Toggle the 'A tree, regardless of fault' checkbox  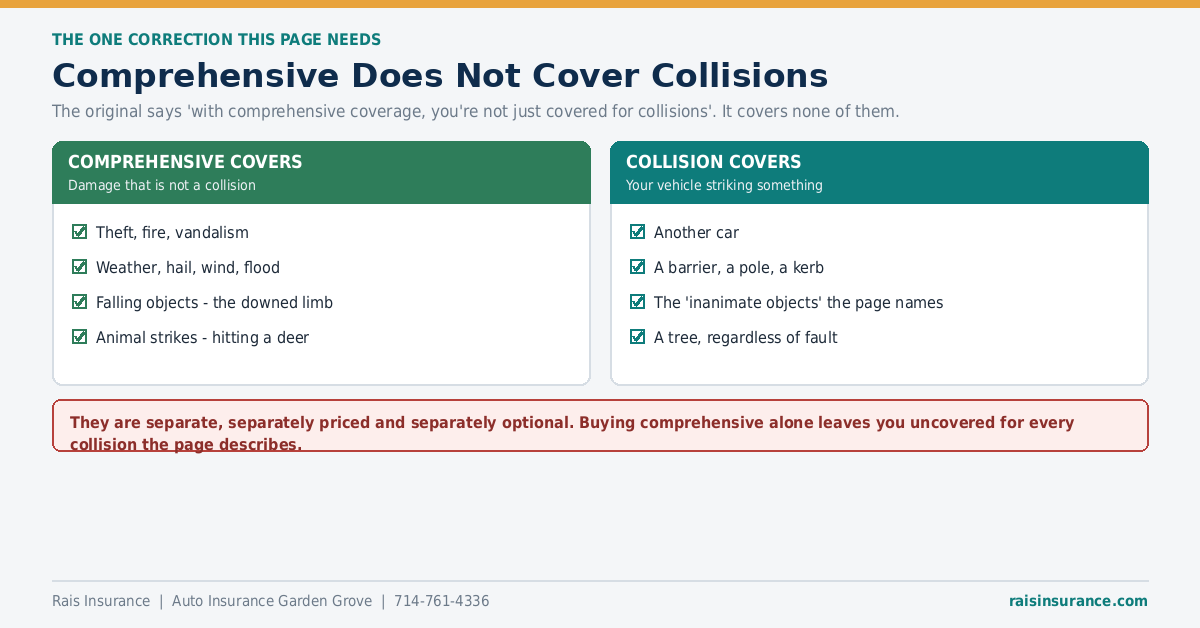click(x=638, y=337)
